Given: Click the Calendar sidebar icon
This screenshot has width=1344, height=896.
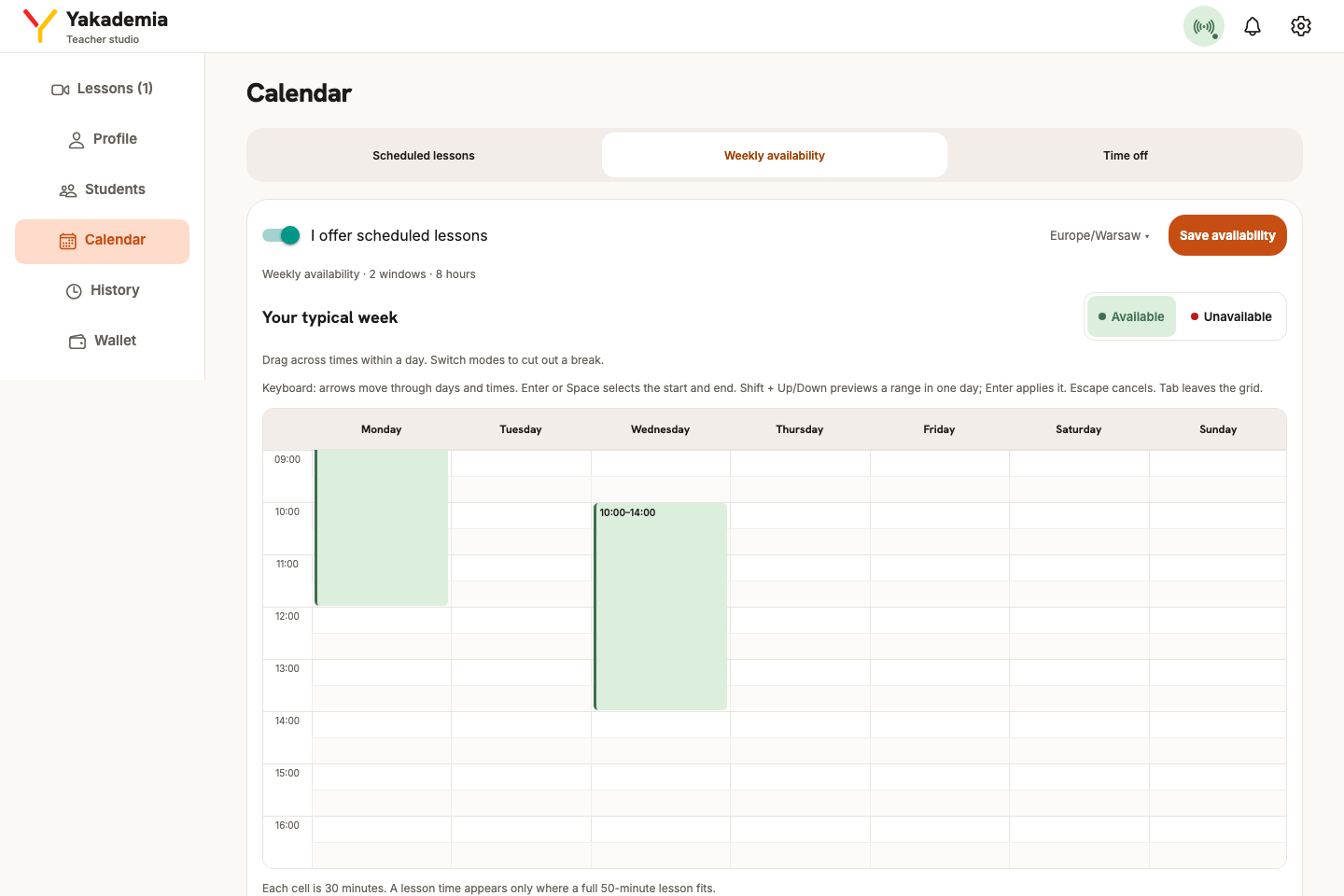Looking at the screenshot, I should [68, 241].
